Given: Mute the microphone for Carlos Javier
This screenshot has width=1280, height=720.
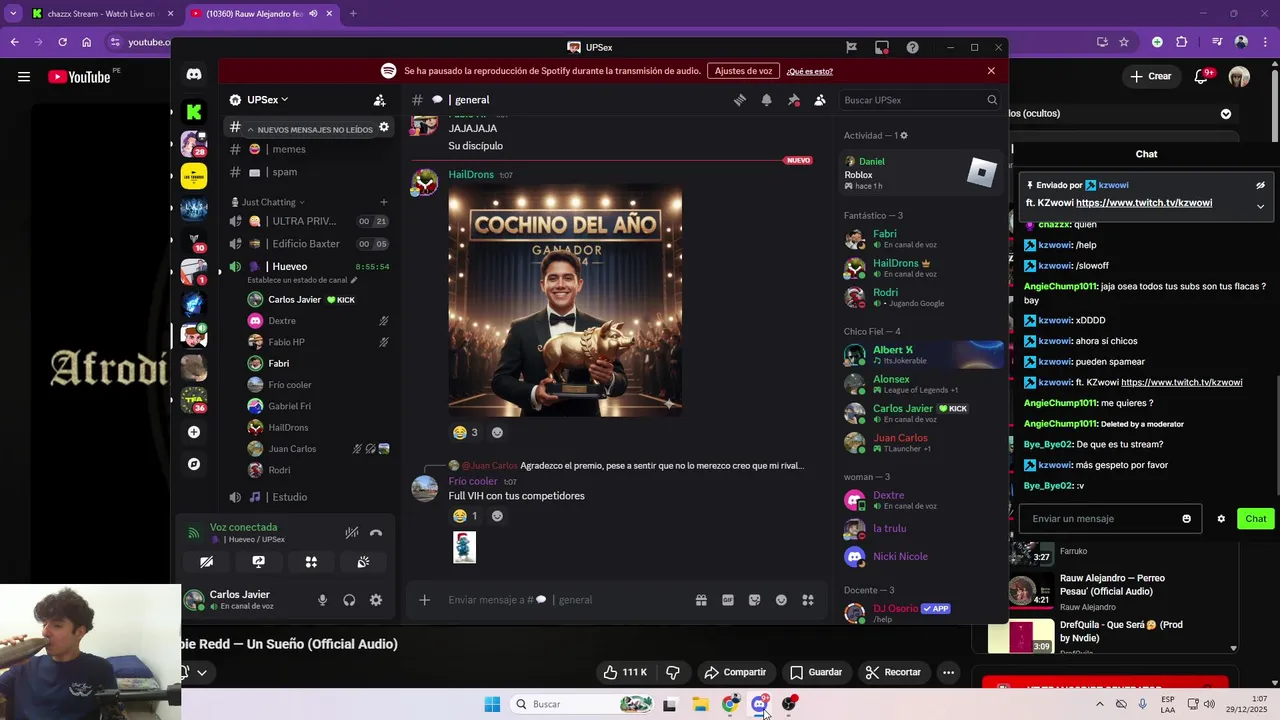Looking at the screenshot, I should (322, 600).
